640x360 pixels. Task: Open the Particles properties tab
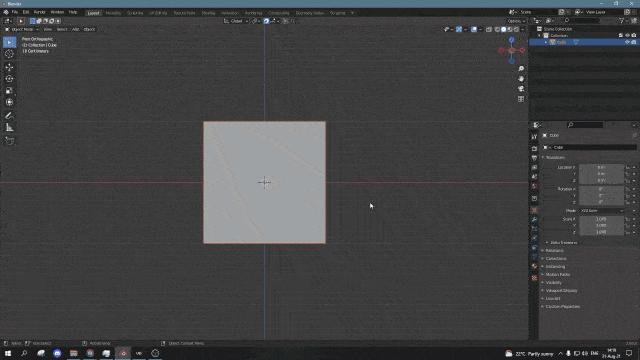click(x=534, y=229)
